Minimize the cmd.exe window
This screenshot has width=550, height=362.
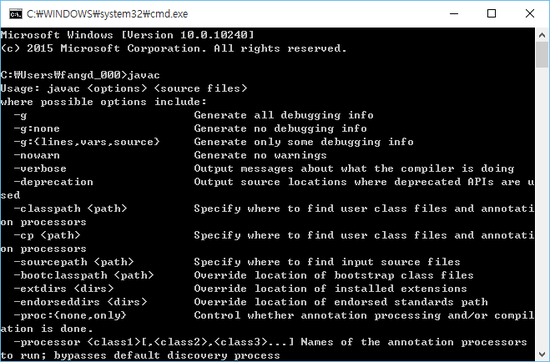pyautogui.click(x=454, y=14)
